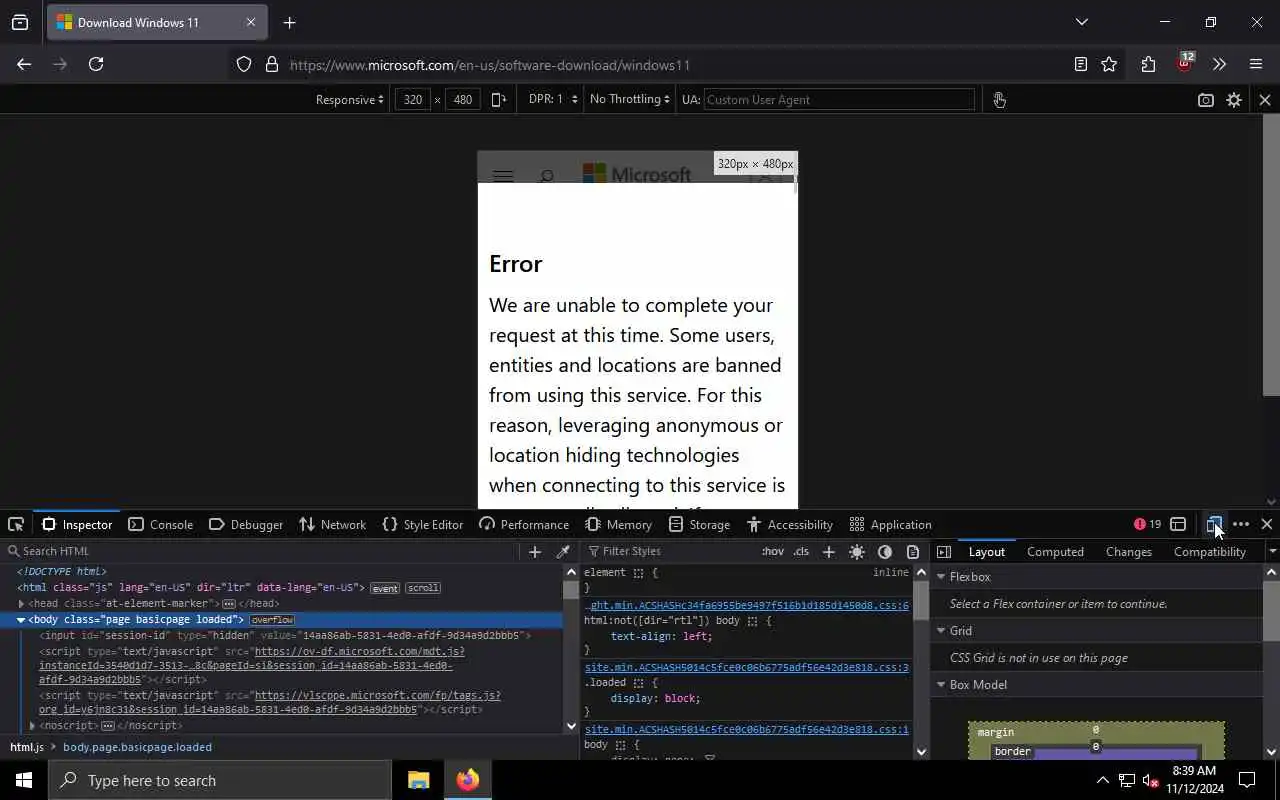Open the Network tab
Viewport: 1280px width, 800px height.
coord(333,524)
